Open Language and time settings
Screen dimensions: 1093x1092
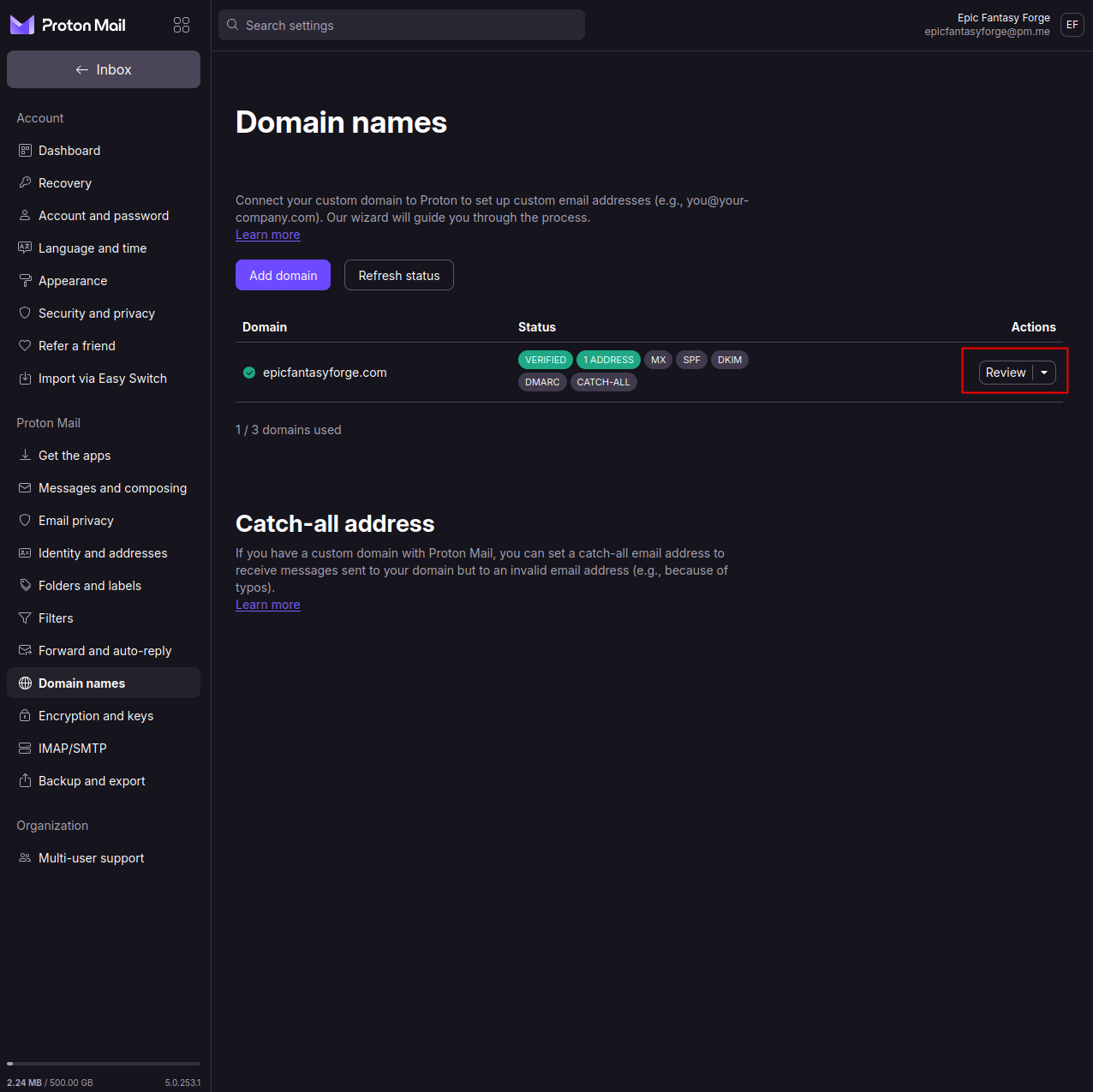(104, 248)
